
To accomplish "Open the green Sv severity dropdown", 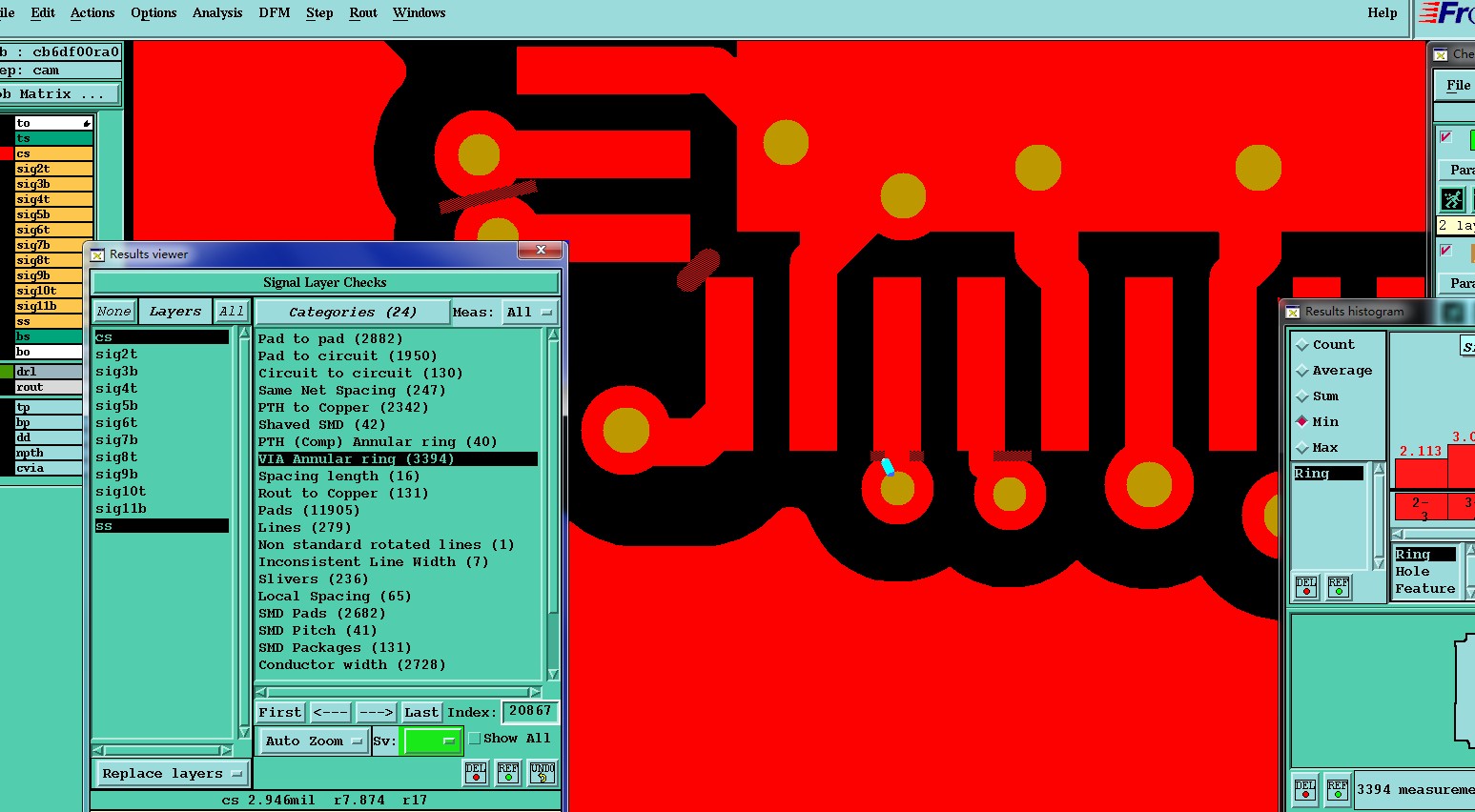I will tap(432, 741).
